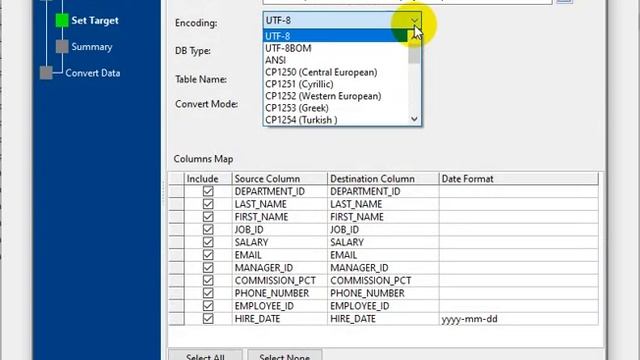640x360 pixels.
Task: Select the HIRE_DATE destination column cell
Action: pyautogui.click(x=383, y=318)
